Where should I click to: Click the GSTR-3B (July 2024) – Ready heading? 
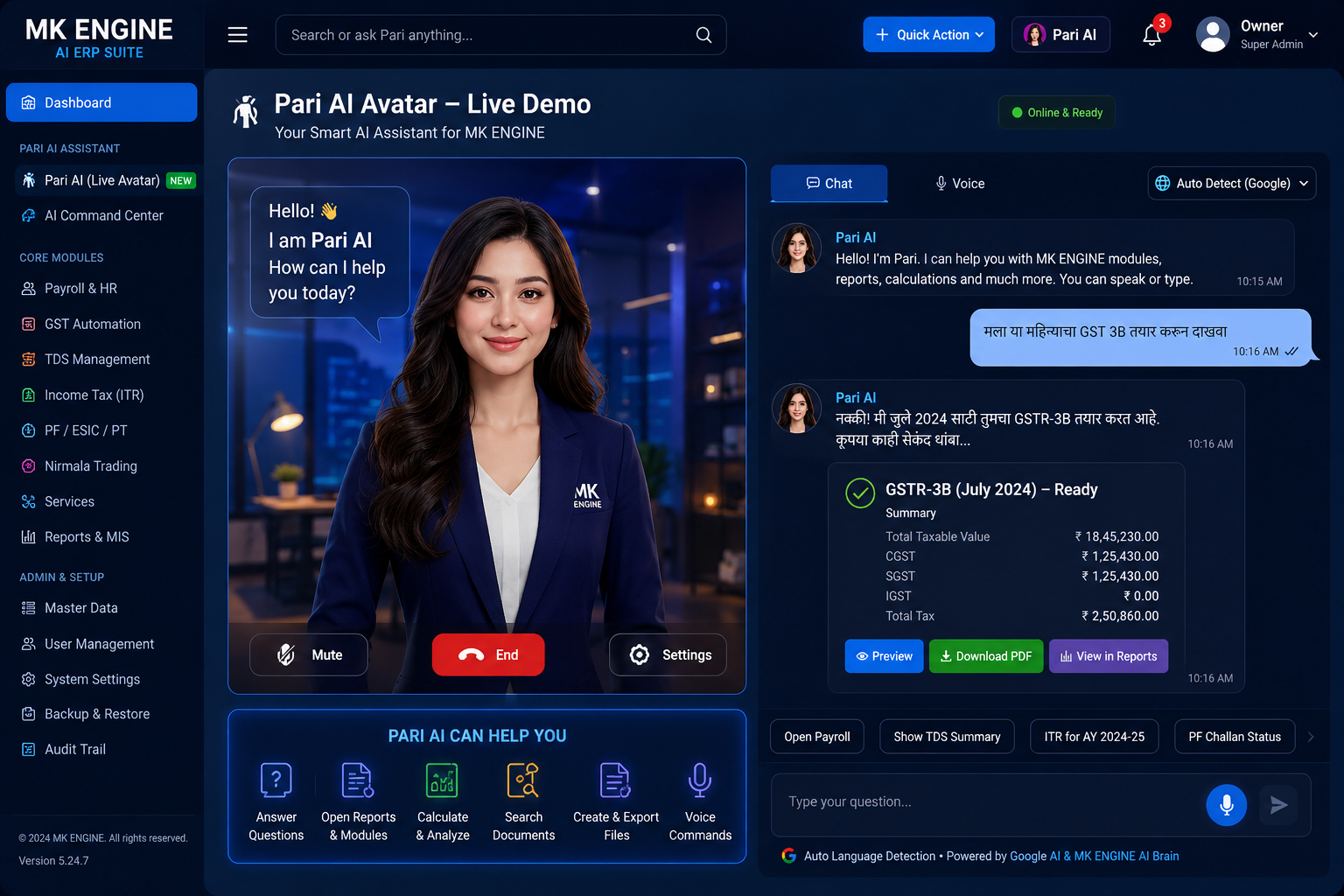point(991,490)
